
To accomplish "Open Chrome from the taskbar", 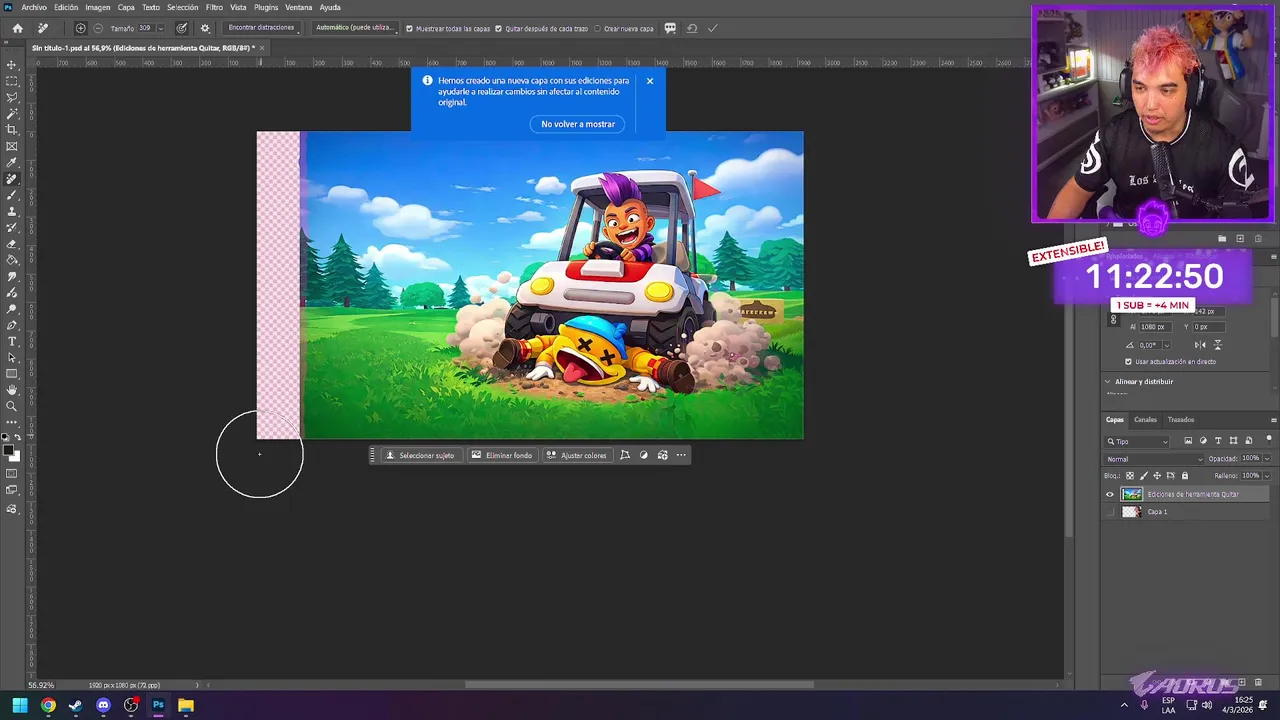I will pyautogui.click(x=48, y=705).
